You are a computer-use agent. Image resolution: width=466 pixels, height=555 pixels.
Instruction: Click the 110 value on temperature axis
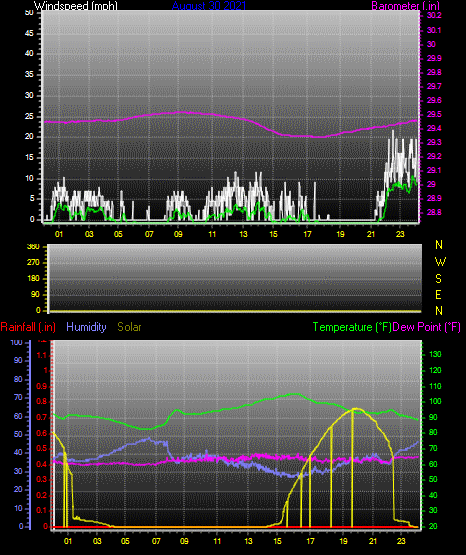(x=435, y=386)
